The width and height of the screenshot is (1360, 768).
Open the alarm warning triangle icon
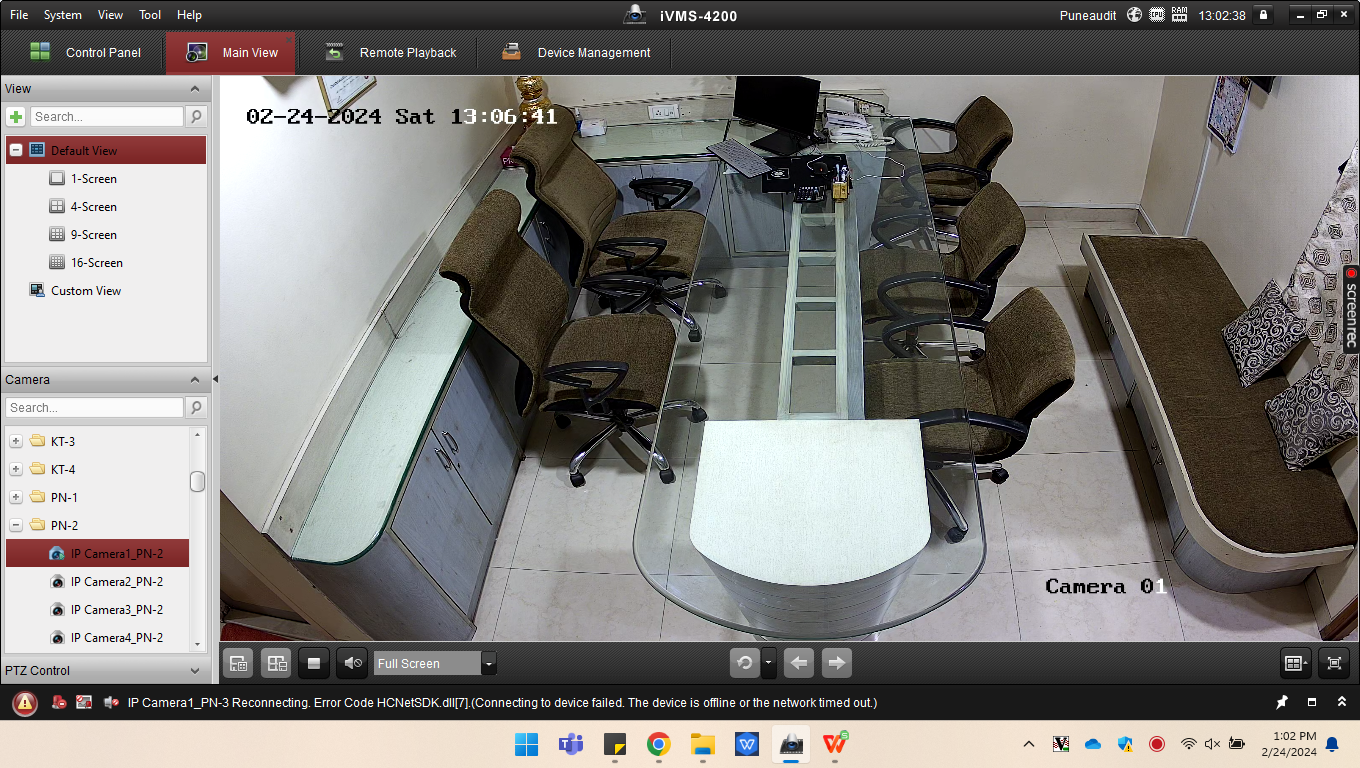coord(25,703)
